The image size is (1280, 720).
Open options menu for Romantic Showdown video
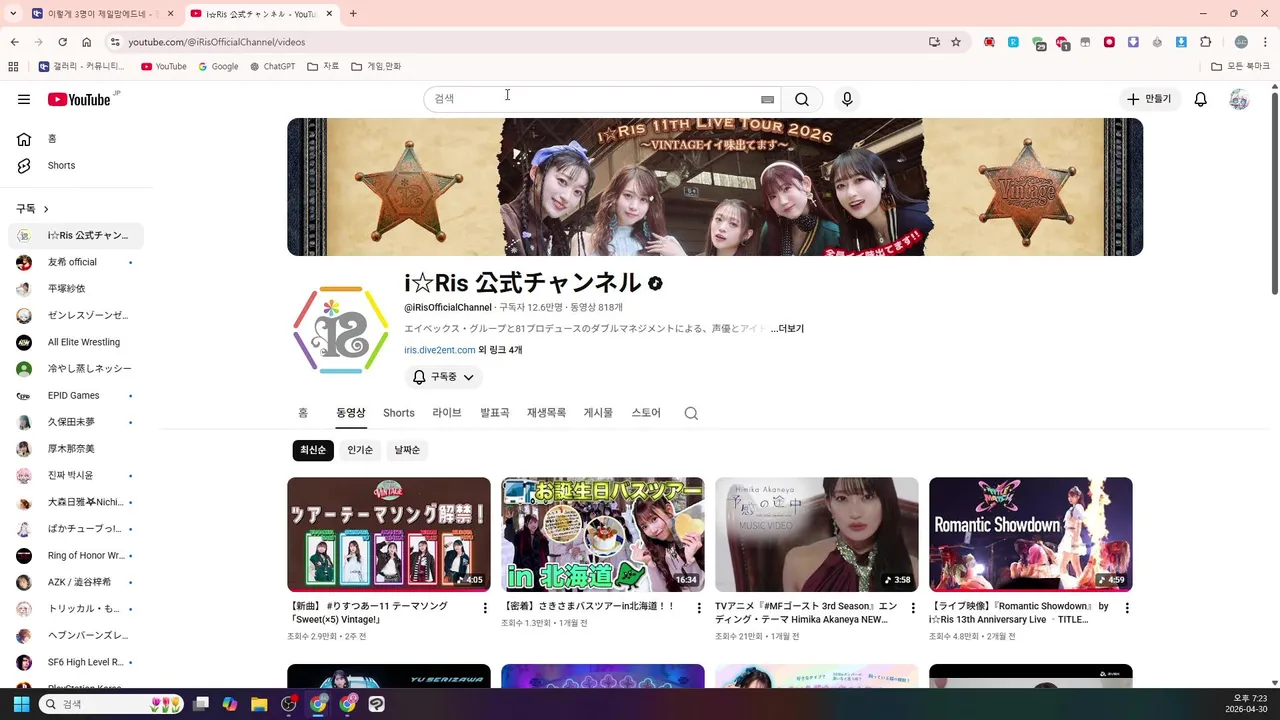coord(1127,608)
